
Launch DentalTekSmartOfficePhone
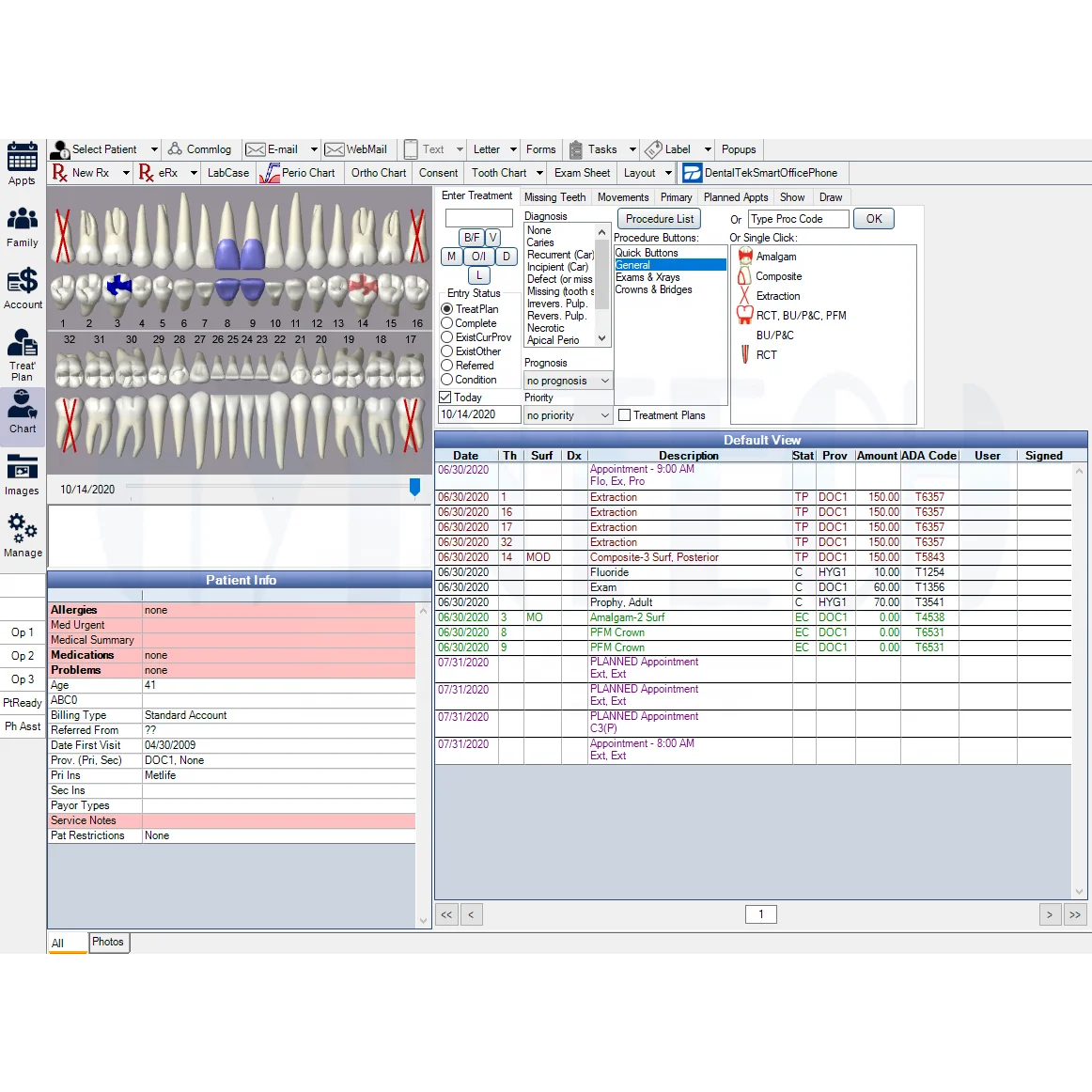tap(760, 173)
